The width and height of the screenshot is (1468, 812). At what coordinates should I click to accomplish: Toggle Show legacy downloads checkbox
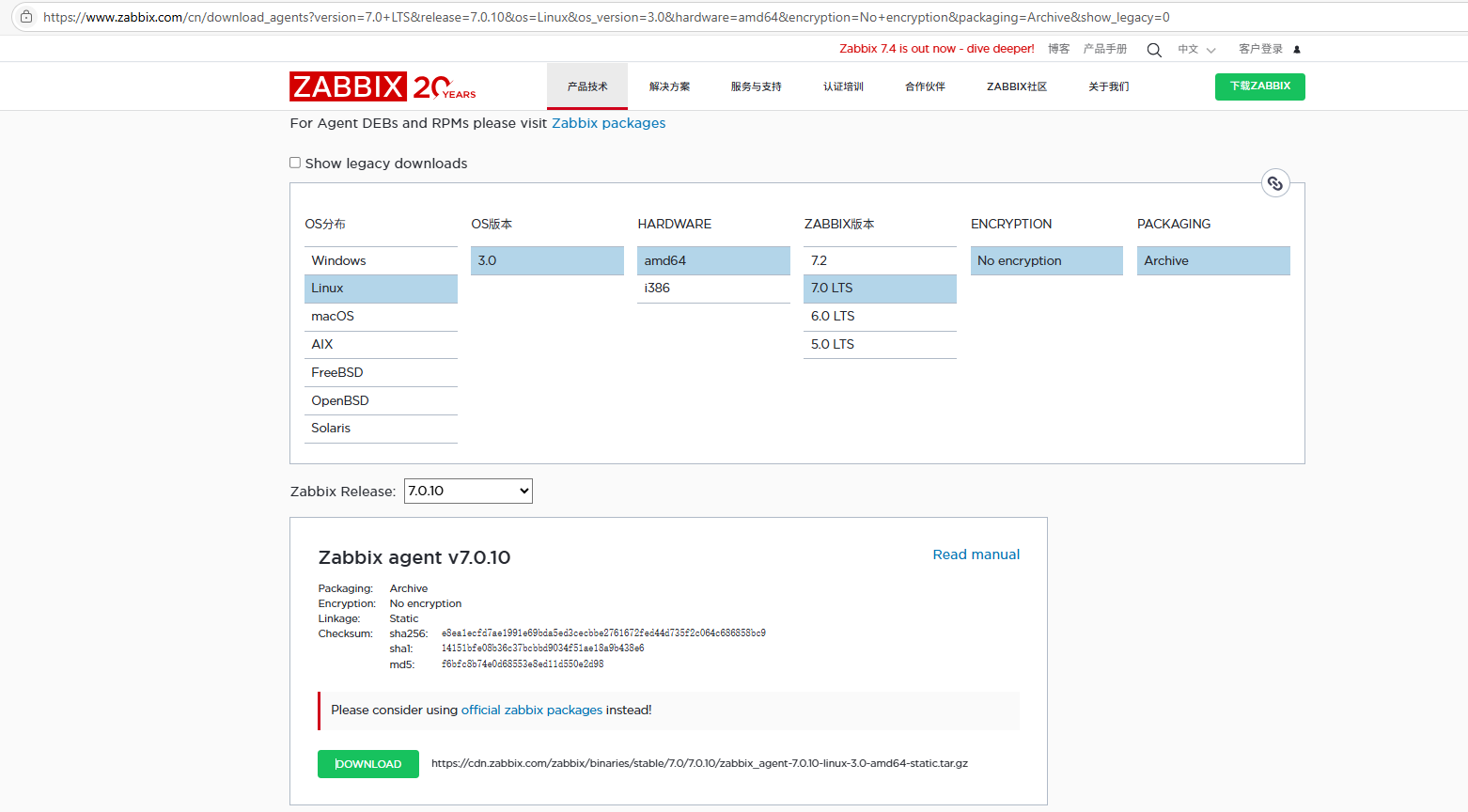pos(295,163)
